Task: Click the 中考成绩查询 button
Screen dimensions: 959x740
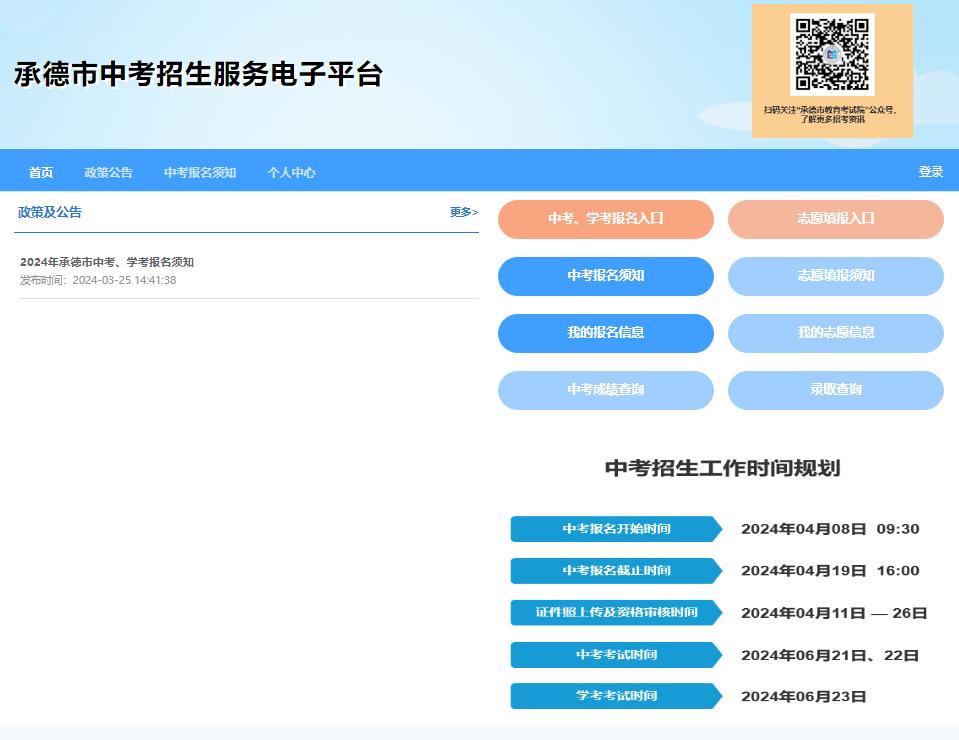Action: point(605,390)
